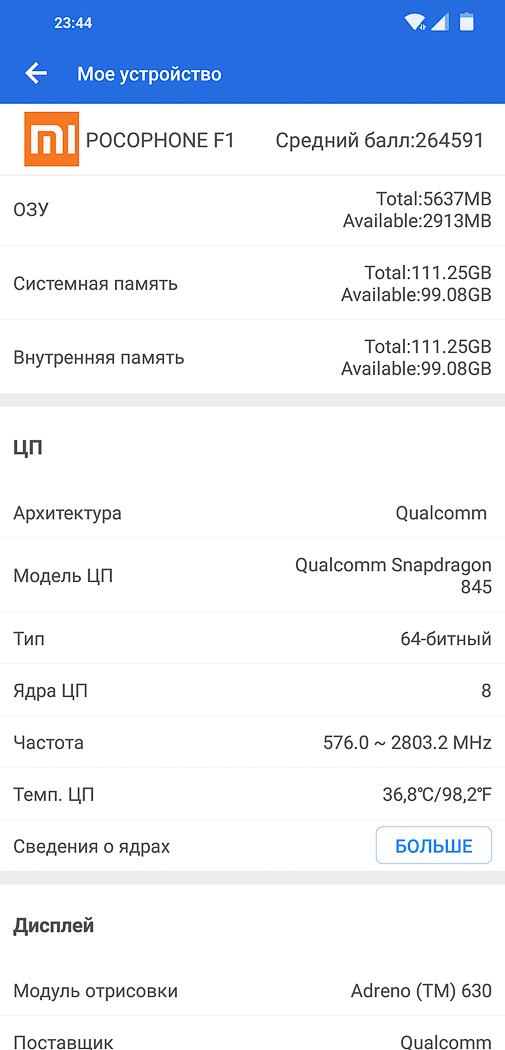Tap the back arrow icon
The width and height of the screenshot is (505, 1050).
[35, 73]
